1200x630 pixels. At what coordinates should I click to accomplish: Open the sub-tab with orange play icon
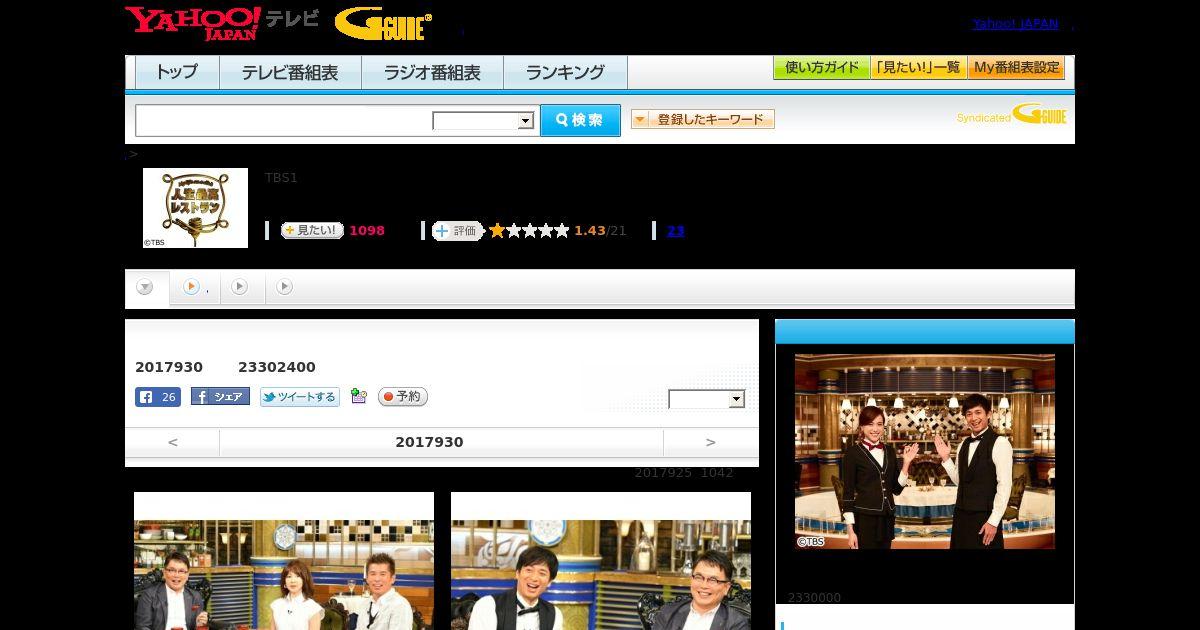point(194,287)
